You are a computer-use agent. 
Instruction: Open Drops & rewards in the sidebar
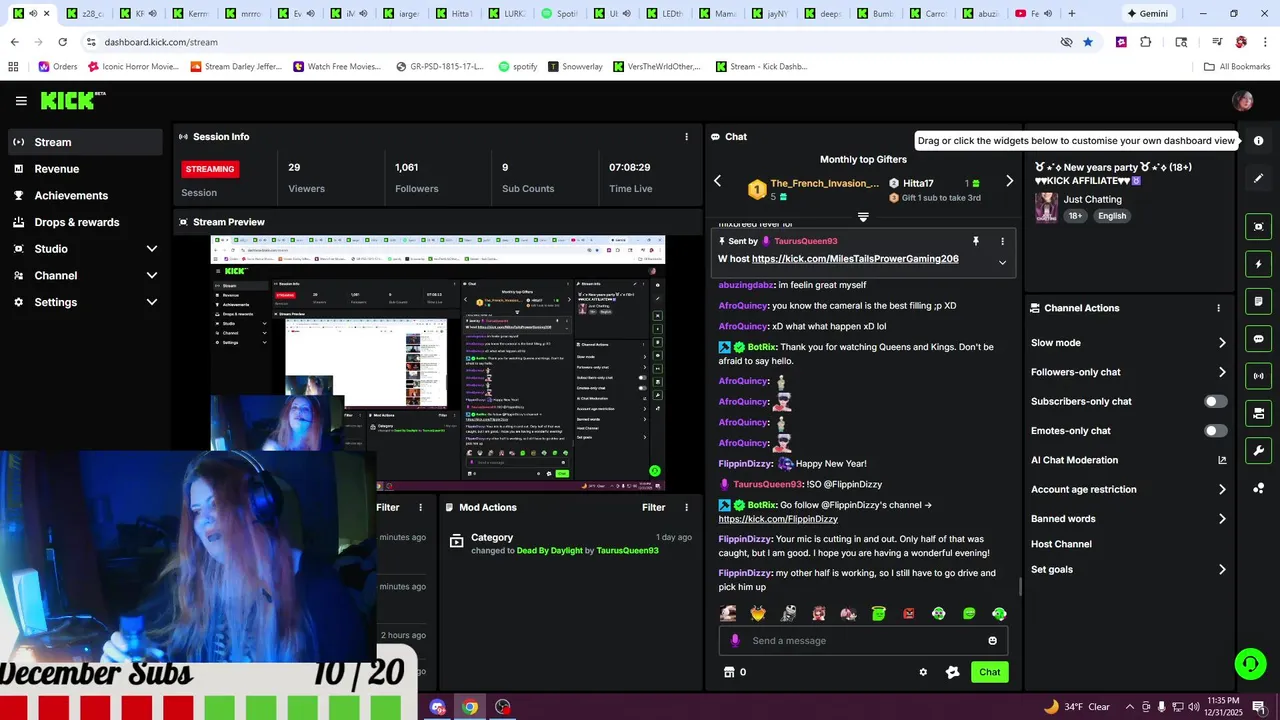click(85, 222)
